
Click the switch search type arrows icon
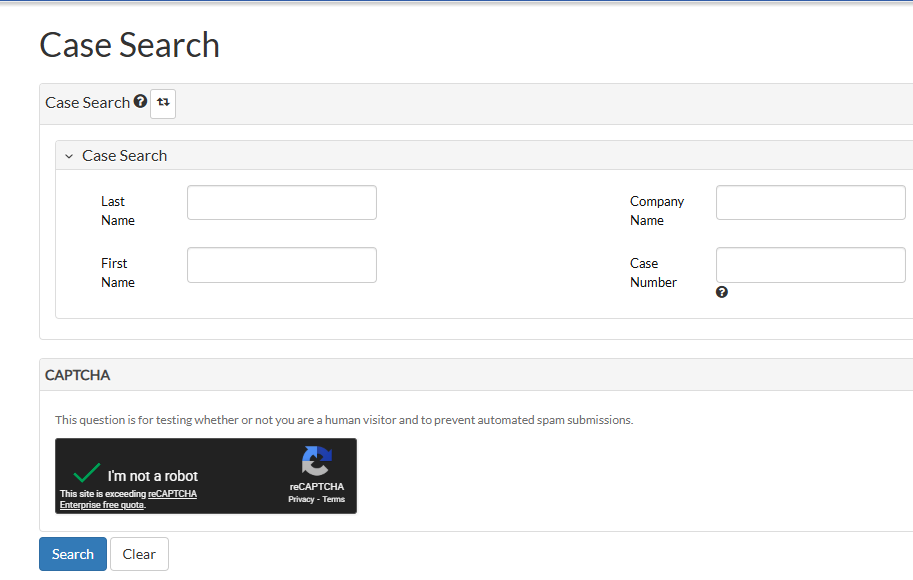point(163,103)
